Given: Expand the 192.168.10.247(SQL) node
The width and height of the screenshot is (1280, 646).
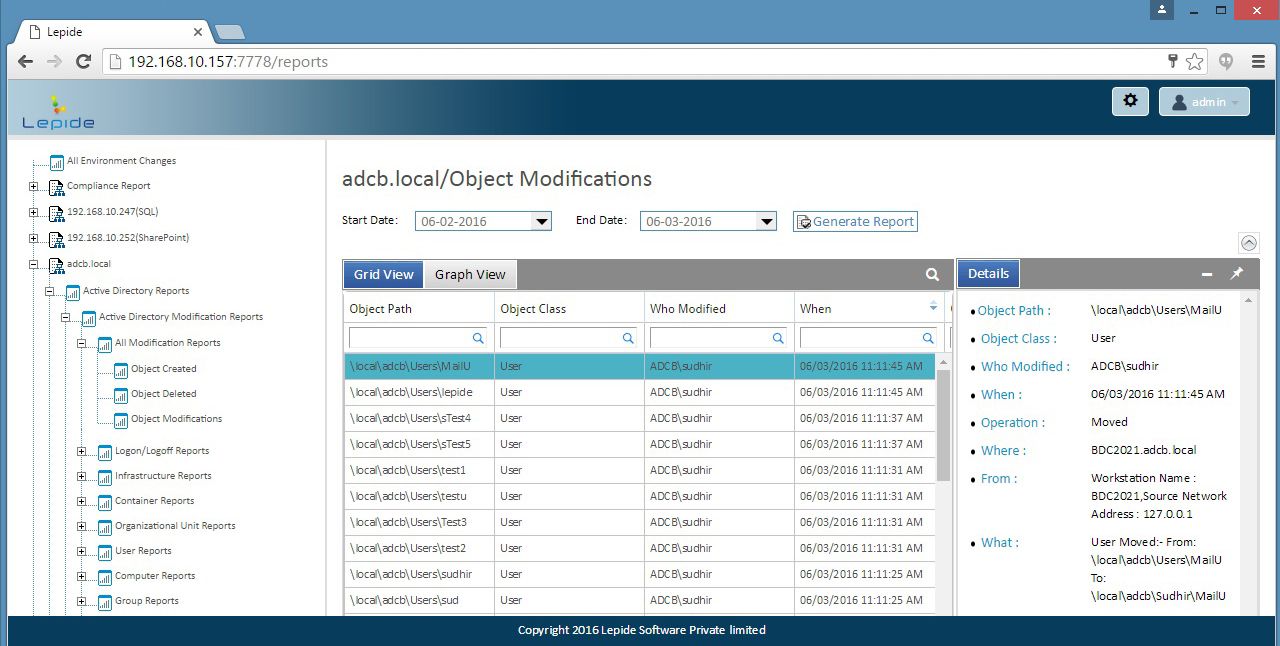Looking at the screenshot, I should click(x=34, y=212).
